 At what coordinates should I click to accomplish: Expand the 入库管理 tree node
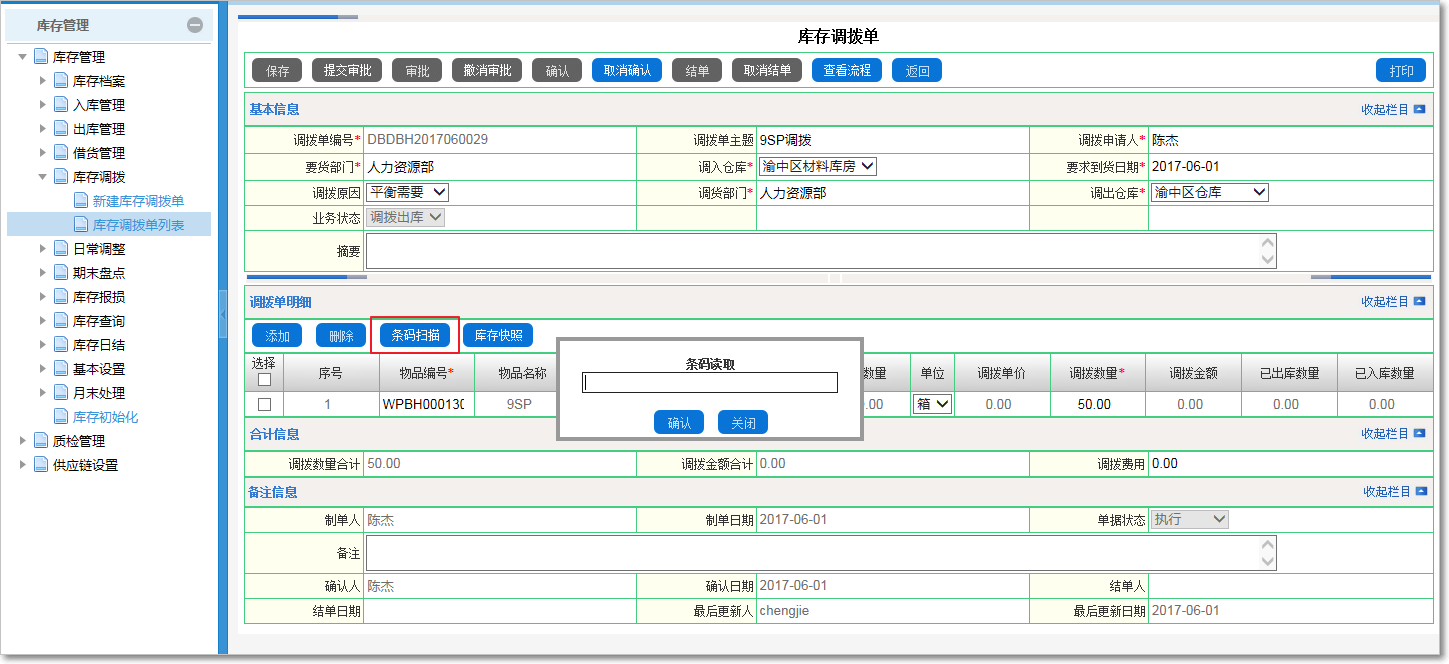(x=42, y=105)
